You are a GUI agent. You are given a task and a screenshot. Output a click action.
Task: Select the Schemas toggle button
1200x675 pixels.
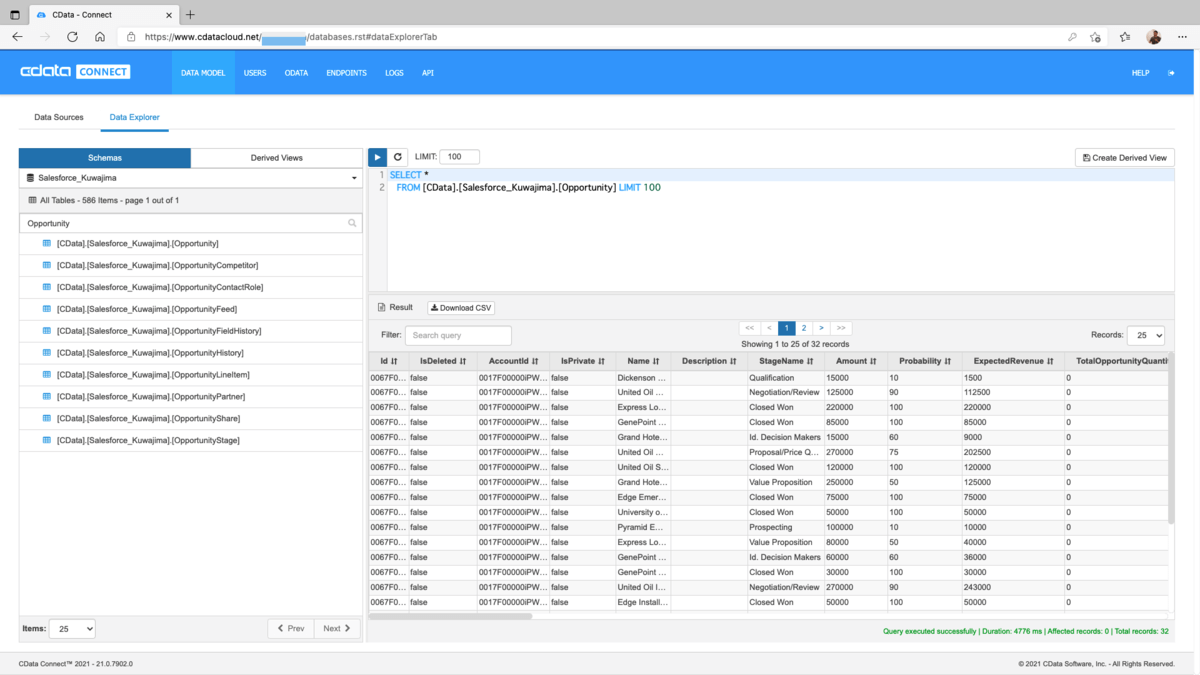pyautogui.click(x=105, y=158)
